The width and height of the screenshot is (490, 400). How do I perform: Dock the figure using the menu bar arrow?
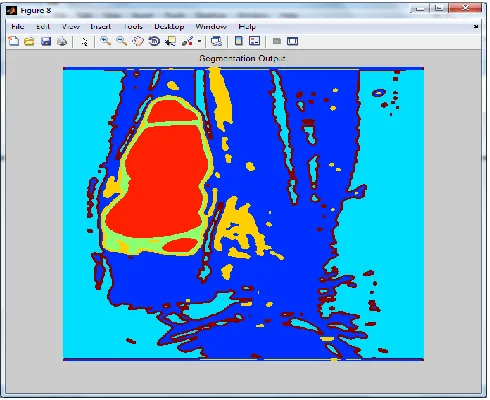[476, 27]
